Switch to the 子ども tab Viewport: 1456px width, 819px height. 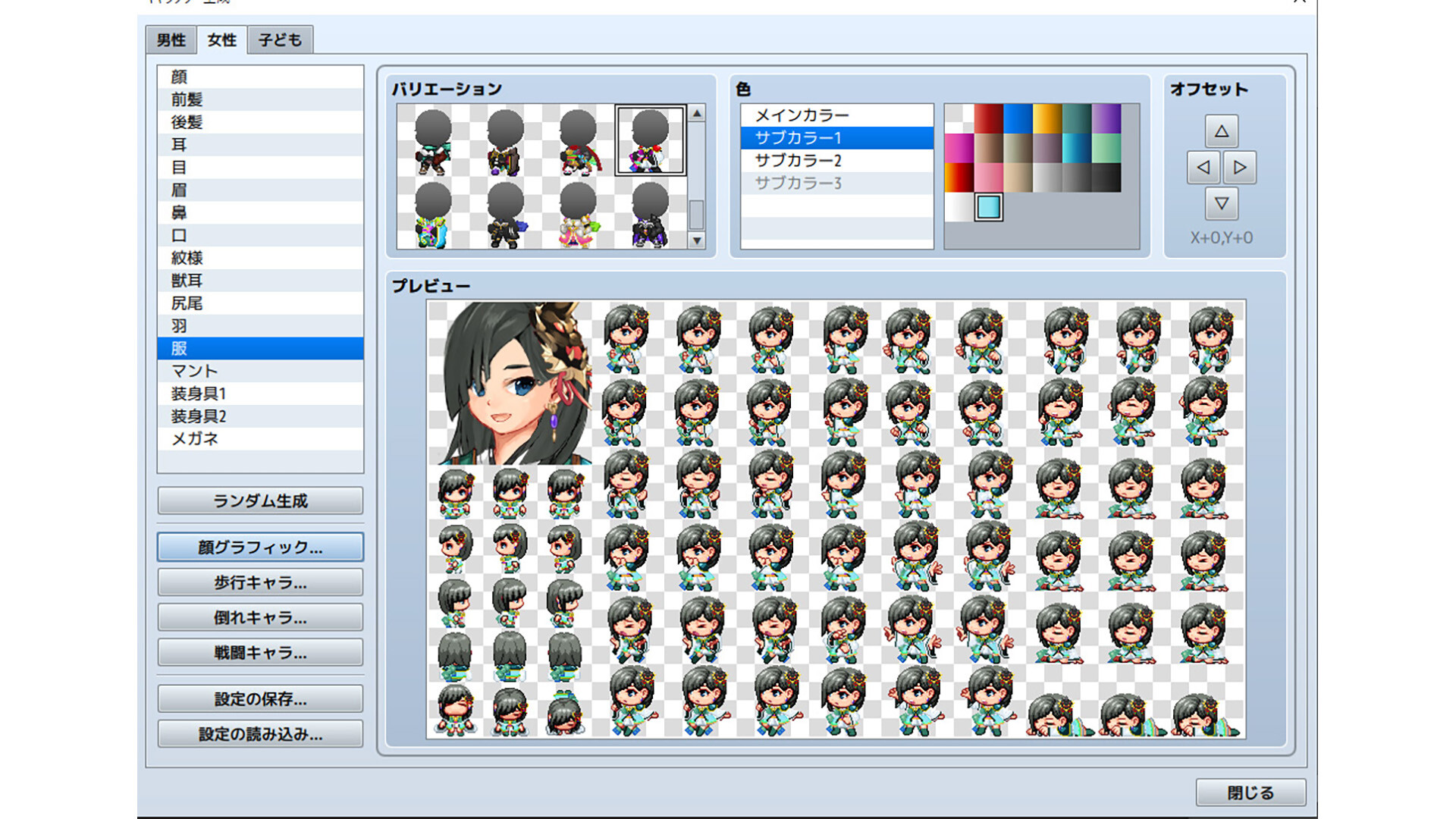pyautogui.click(x=280, y=39)
